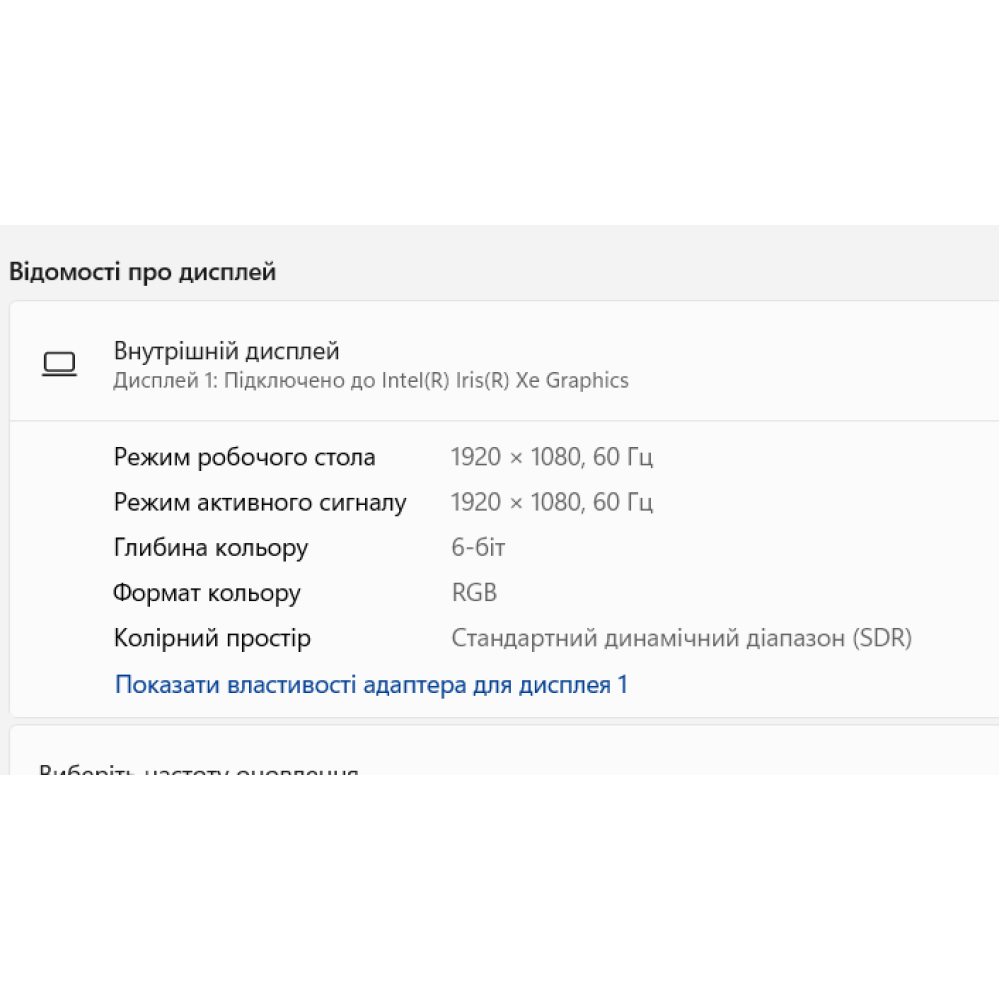Select the RGB color format value
This screenshot has width=1000, height=1000.
[x=474, y=593]
